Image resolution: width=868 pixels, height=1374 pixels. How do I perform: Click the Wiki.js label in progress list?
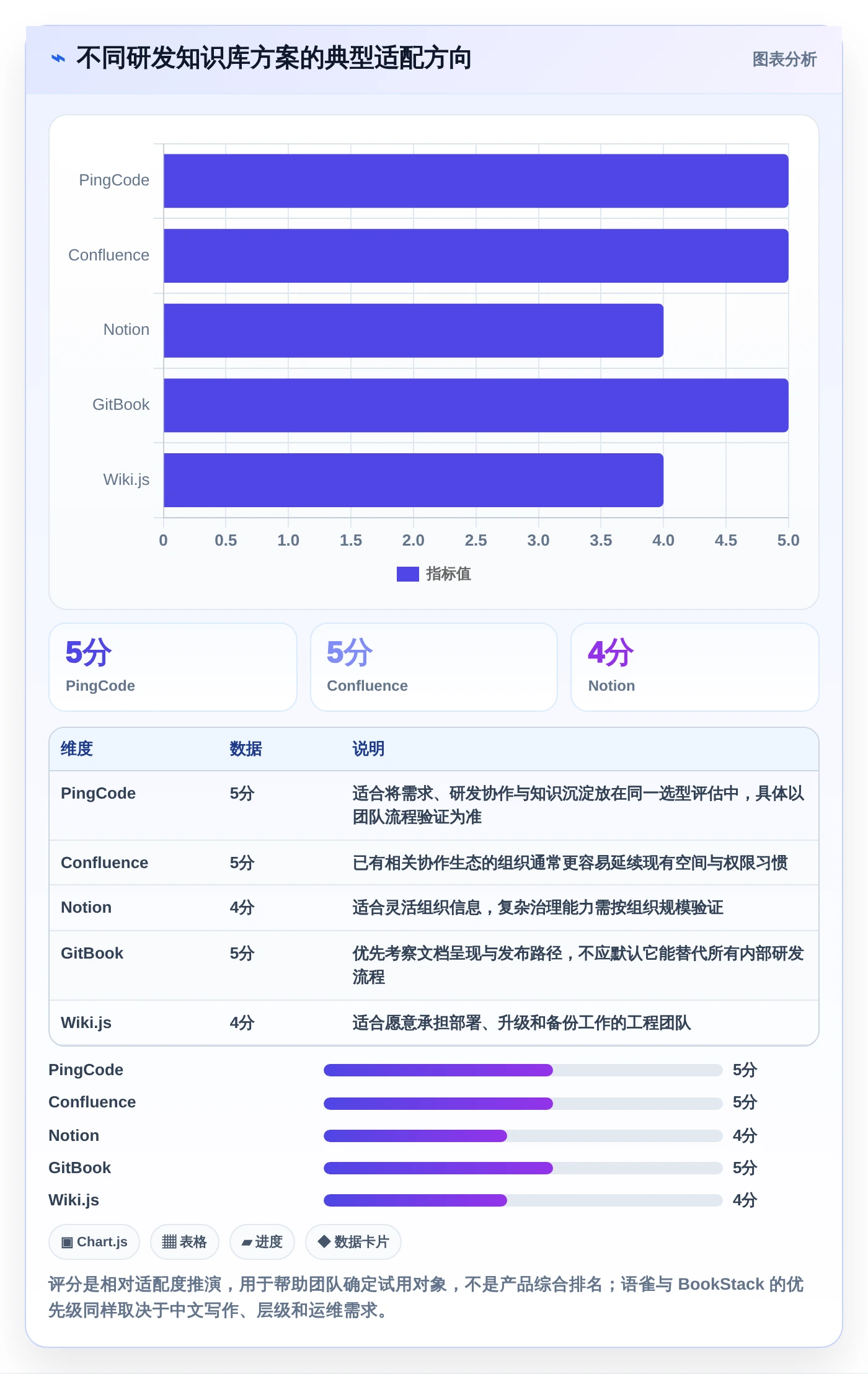pos(74,1200)
